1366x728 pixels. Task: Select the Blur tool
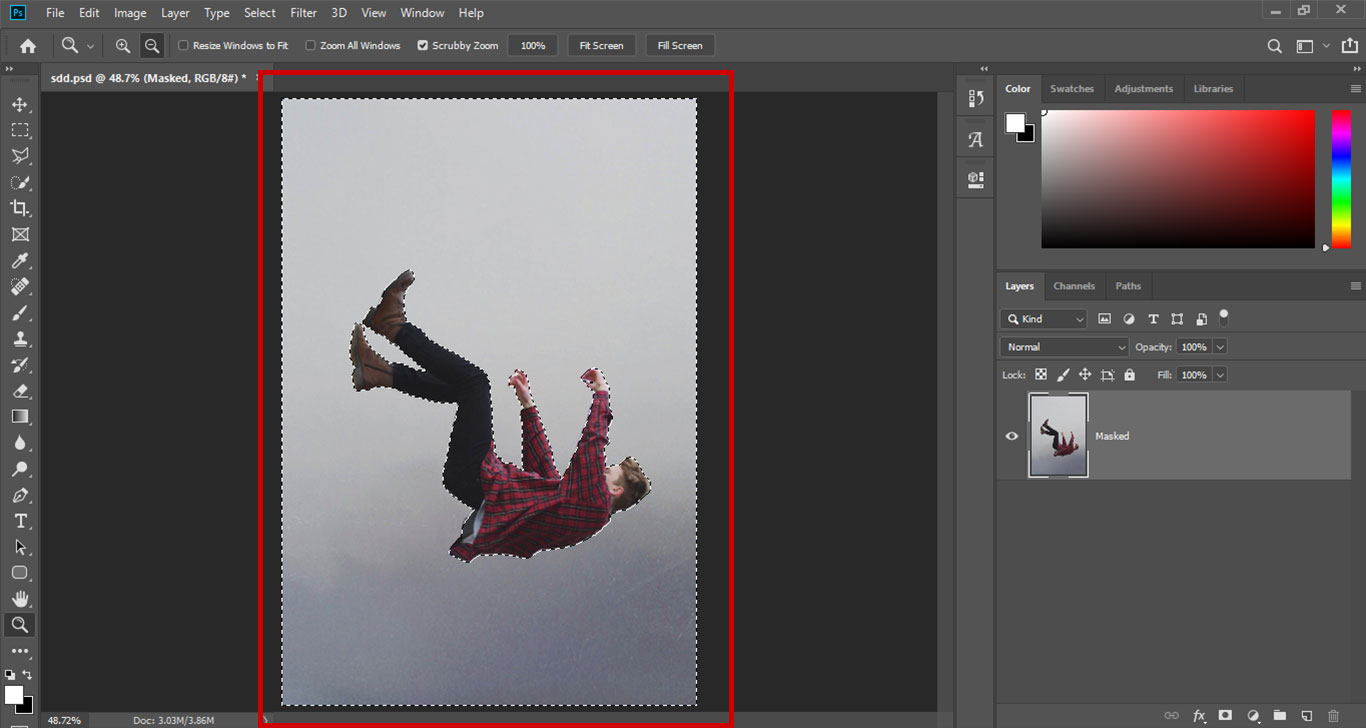(x=20, y=442)
